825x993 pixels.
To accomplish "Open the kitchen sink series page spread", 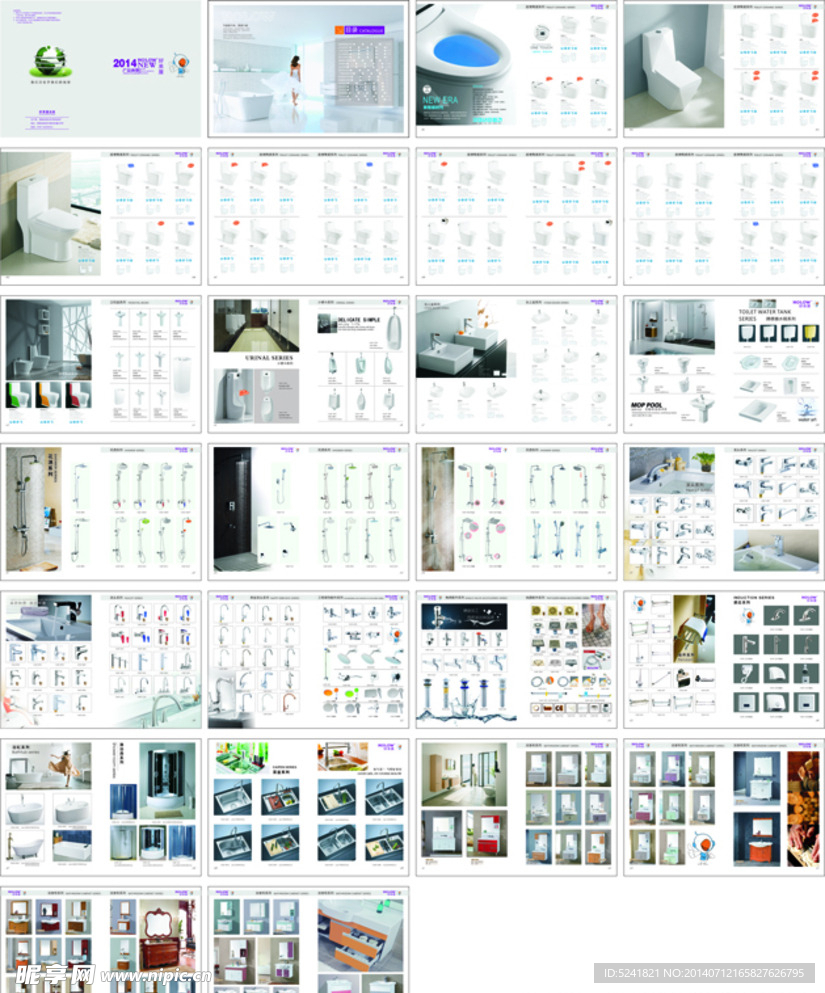I will pos(308,806).
